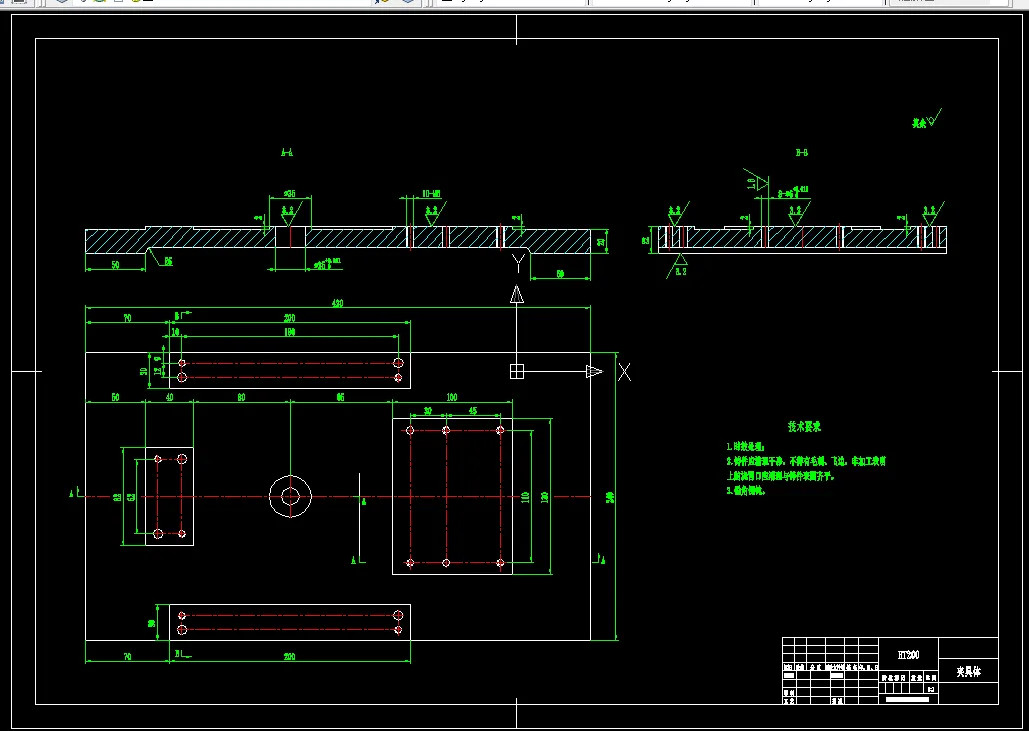Click the first technical requirement line '1.'
Image resolution: width=1029 pixels, height=731 pixels.
pyautogui.click(x=746, y=446)
